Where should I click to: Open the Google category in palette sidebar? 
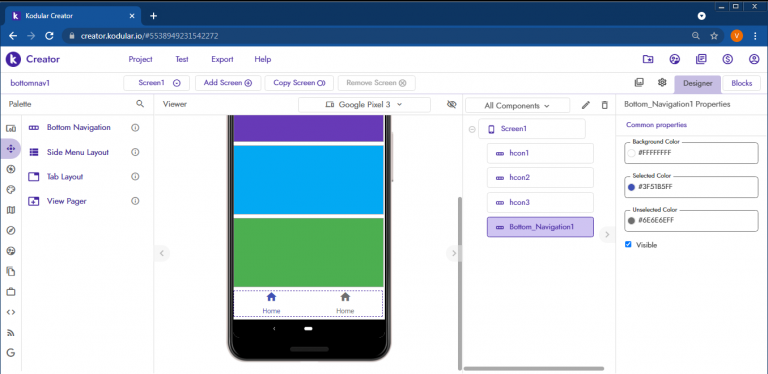11,352
